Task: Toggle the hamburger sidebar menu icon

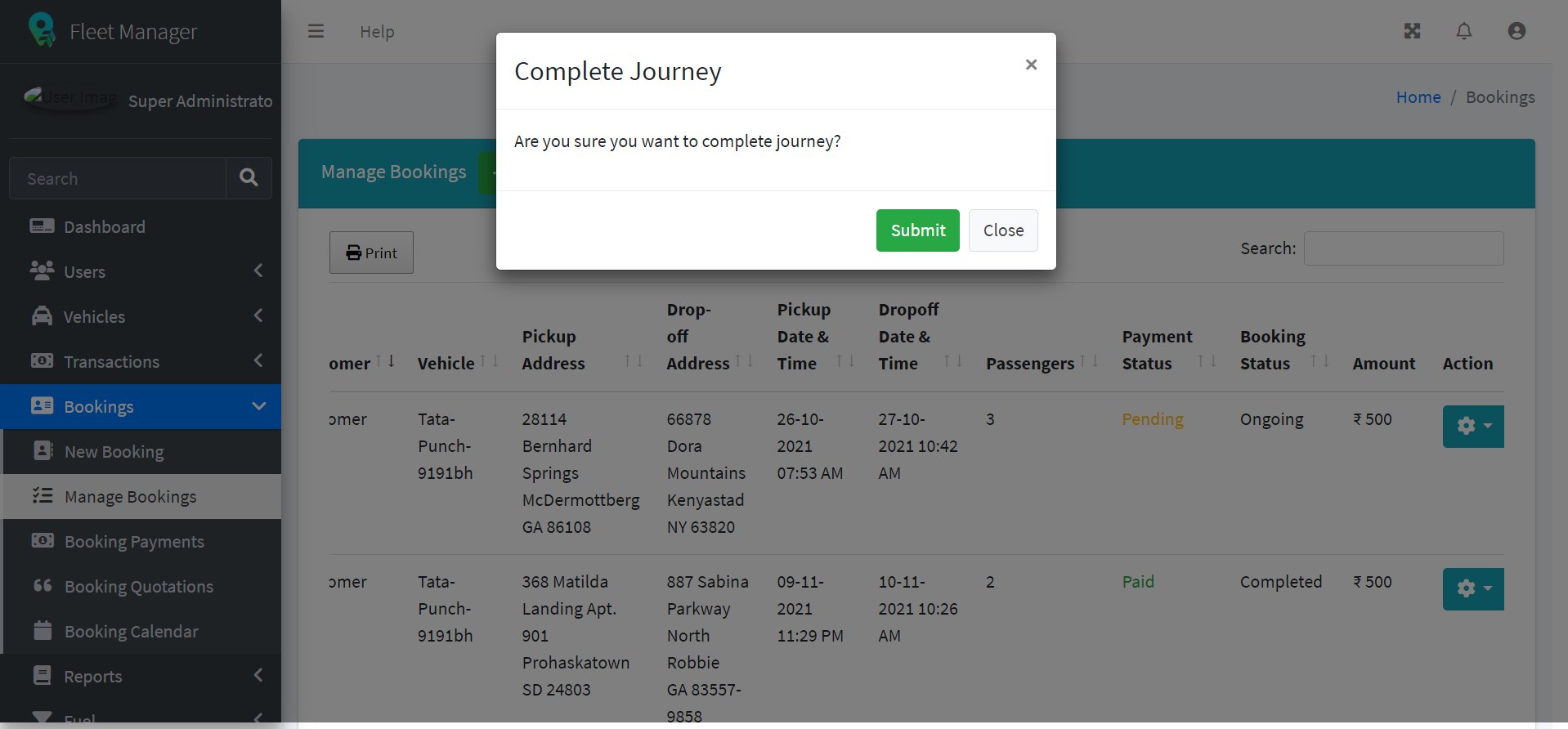Action: pyautogui.click(x=316, y=31)
